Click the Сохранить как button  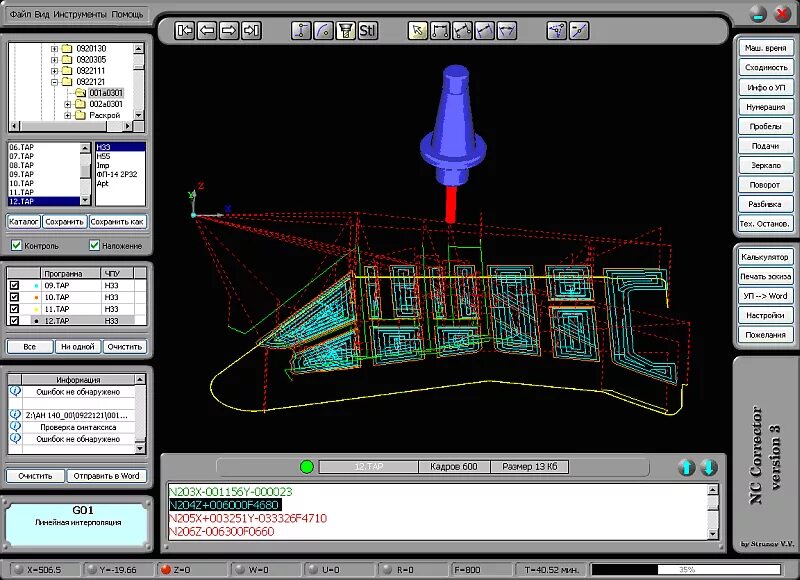(117, 222)
